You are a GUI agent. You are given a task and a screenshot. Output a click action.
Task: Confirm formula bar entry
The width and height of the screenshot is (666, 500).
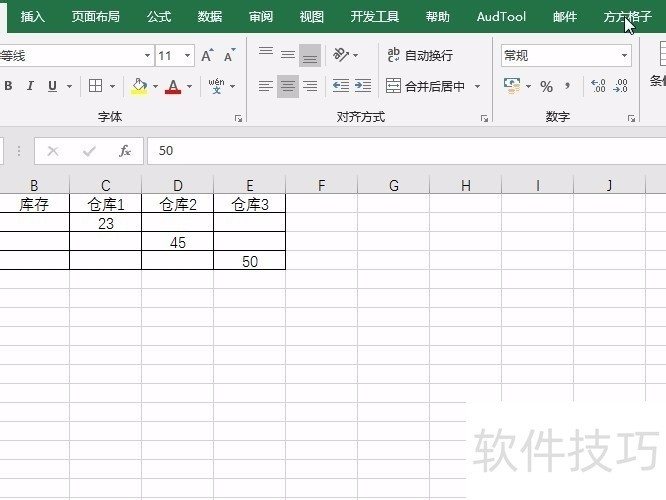click(89, 151)
